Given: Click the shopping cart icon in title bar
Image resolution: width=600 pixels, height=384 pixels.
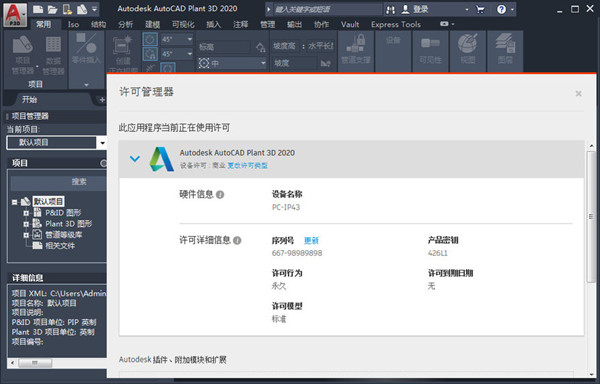Looking at the screenshot, I should [480, 10].
